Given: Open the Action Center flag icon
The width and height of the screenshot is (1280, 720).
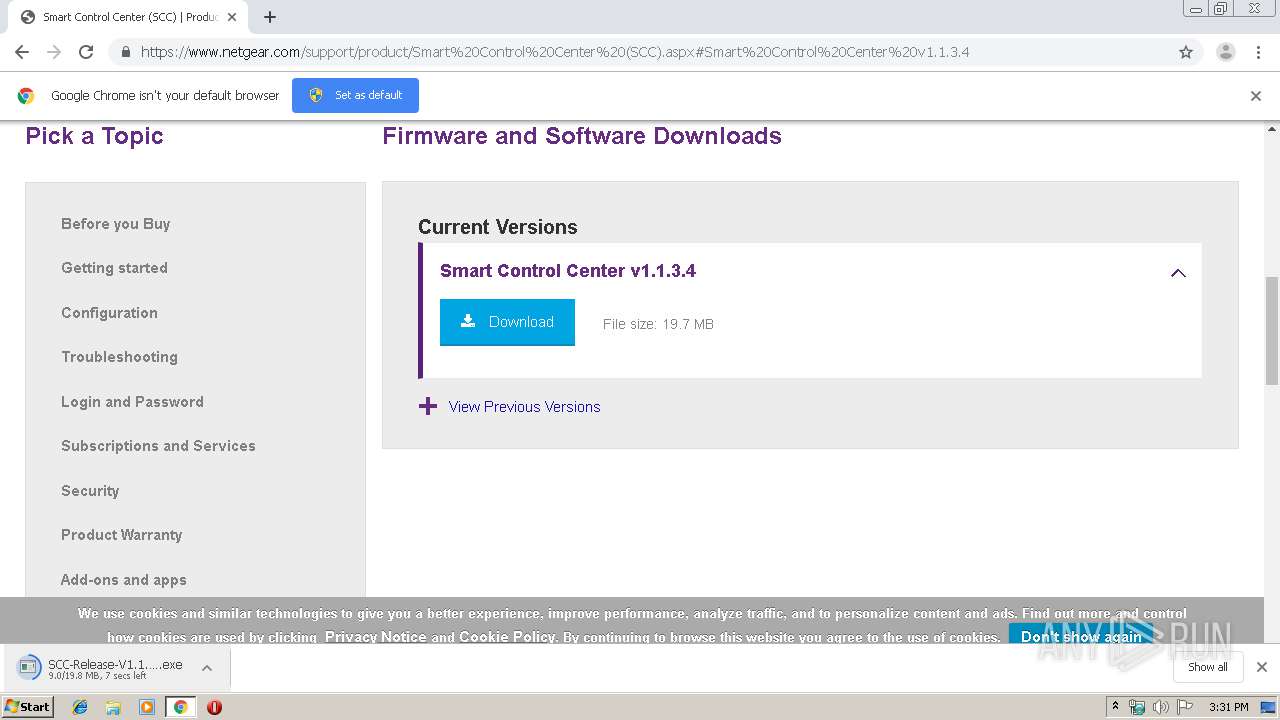Looking at the screenshot, I should click(1185, 707).
